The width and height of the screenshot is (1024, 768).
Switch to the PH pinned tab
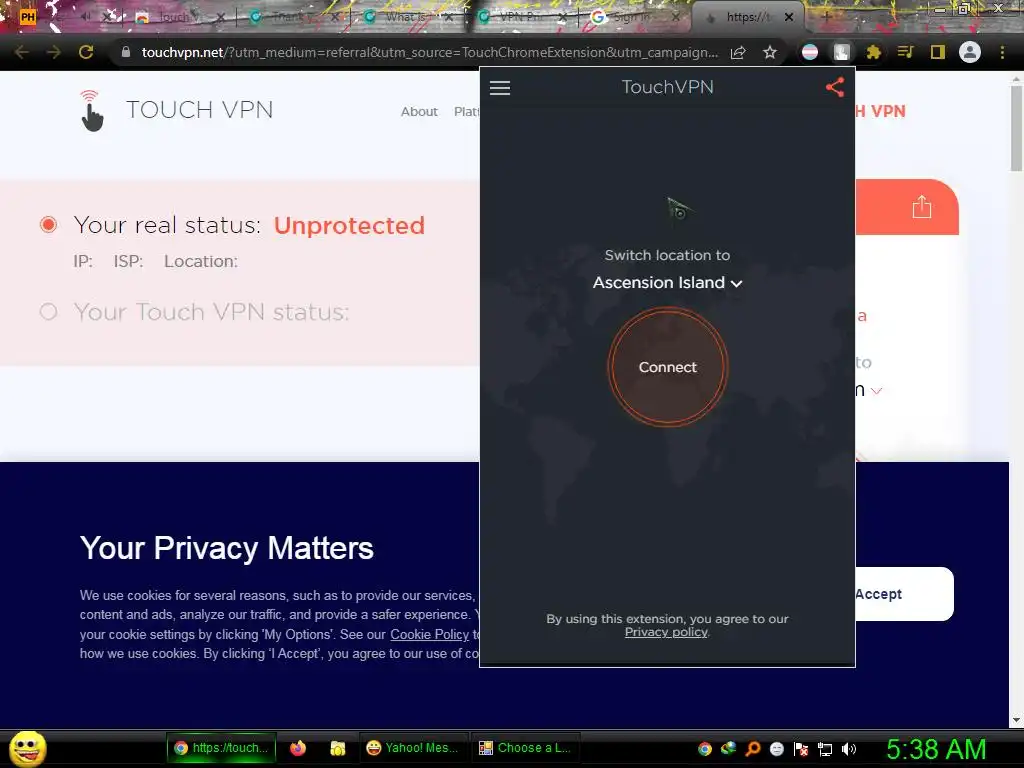pos(28,16)
